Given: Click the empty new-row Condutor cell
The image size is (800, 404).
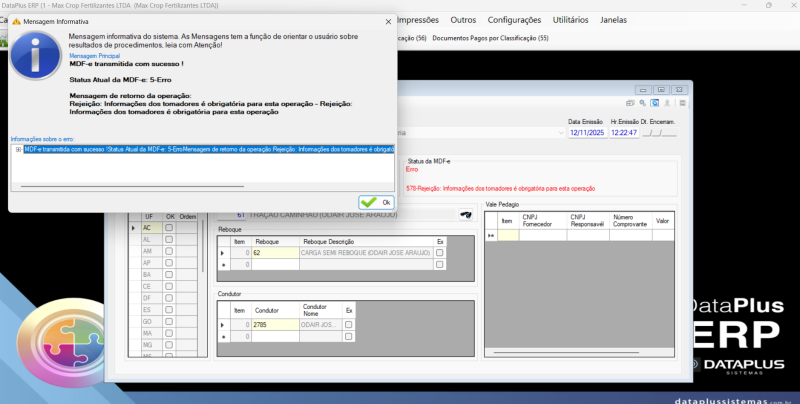Looking at the screenshot, I should (275, 337).
